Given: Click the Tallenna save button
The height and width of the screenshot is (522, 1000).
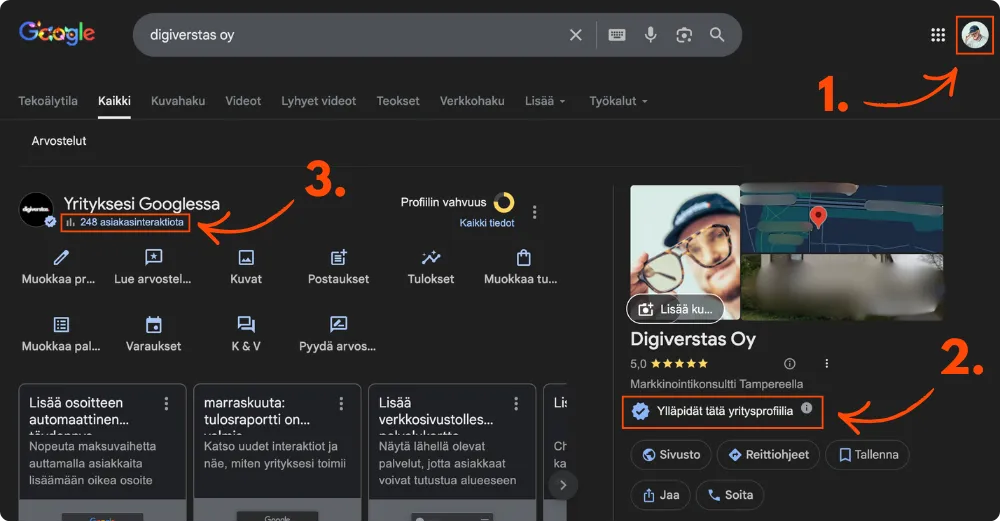Looking at the screenshot, I should (867, 455).
